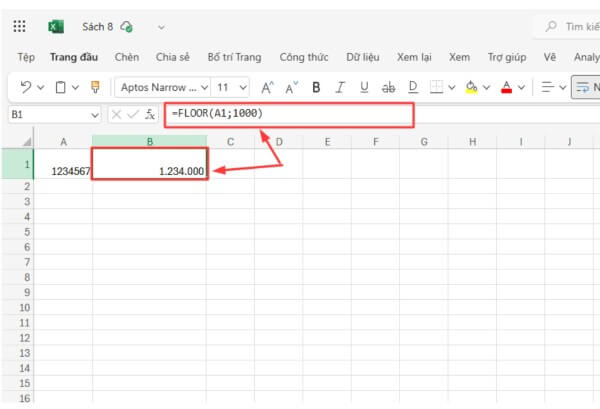Apply the yellow fill color bucket
This screenshot has height=409, width=600.
471,87
